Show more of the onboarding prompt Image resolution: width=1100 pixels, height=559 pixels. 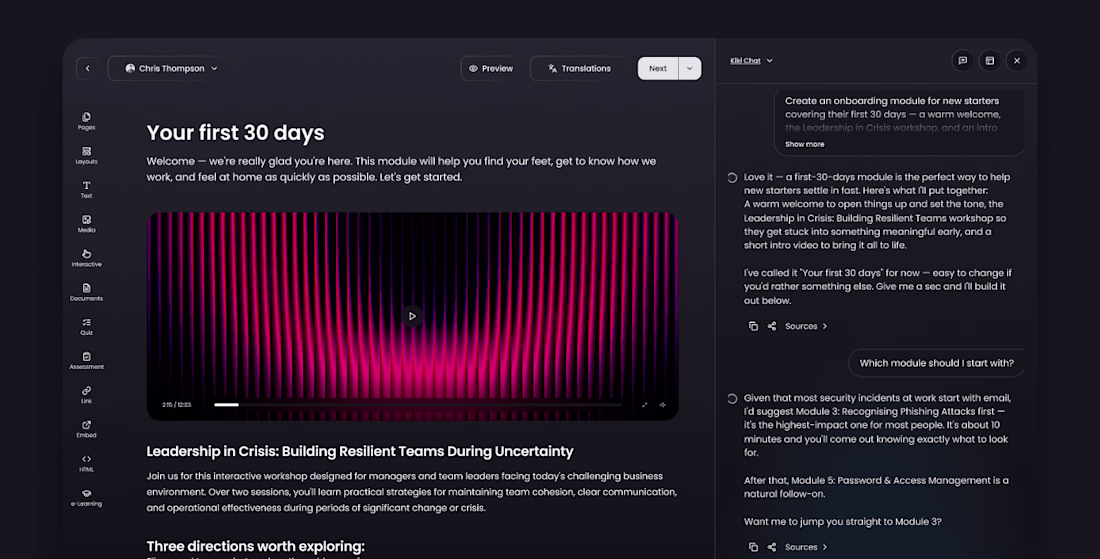coord(805,144)
